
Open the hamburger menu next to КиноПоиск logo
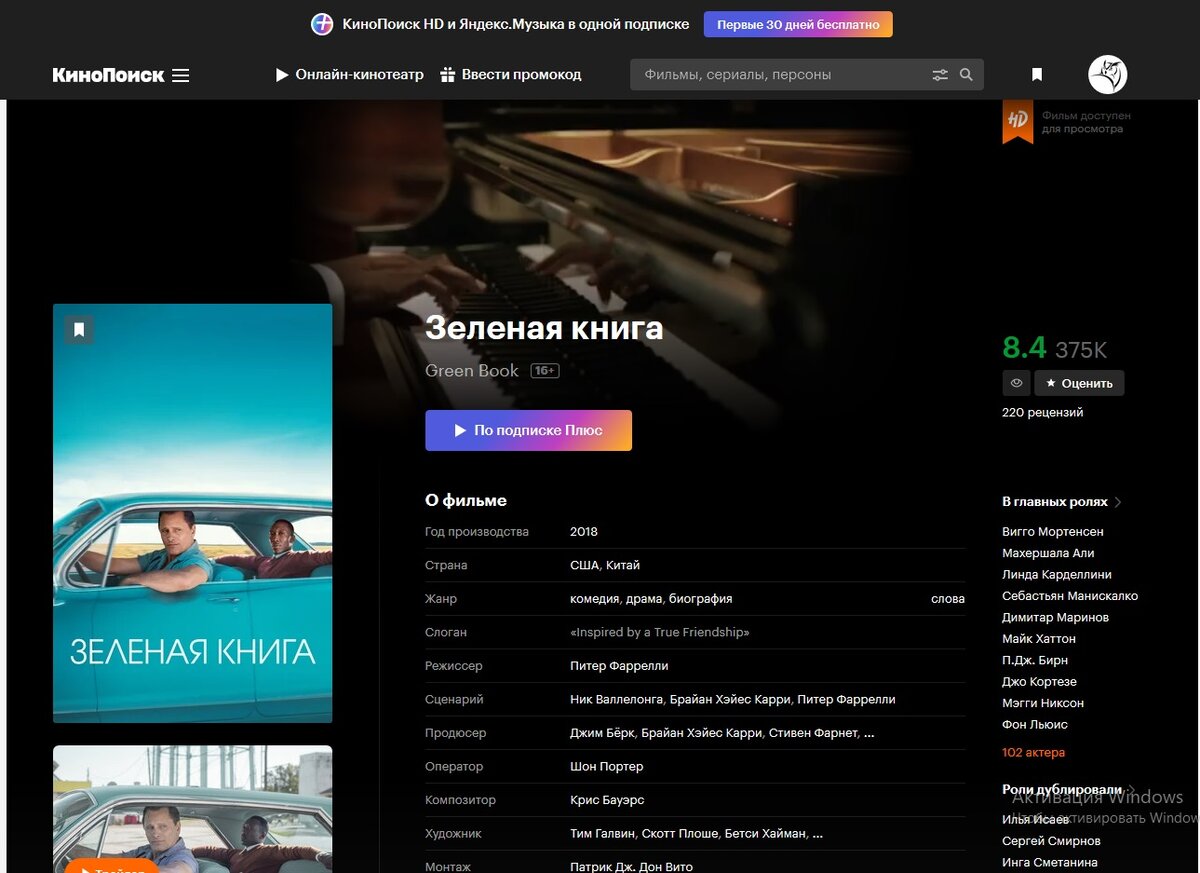(183, 75)
